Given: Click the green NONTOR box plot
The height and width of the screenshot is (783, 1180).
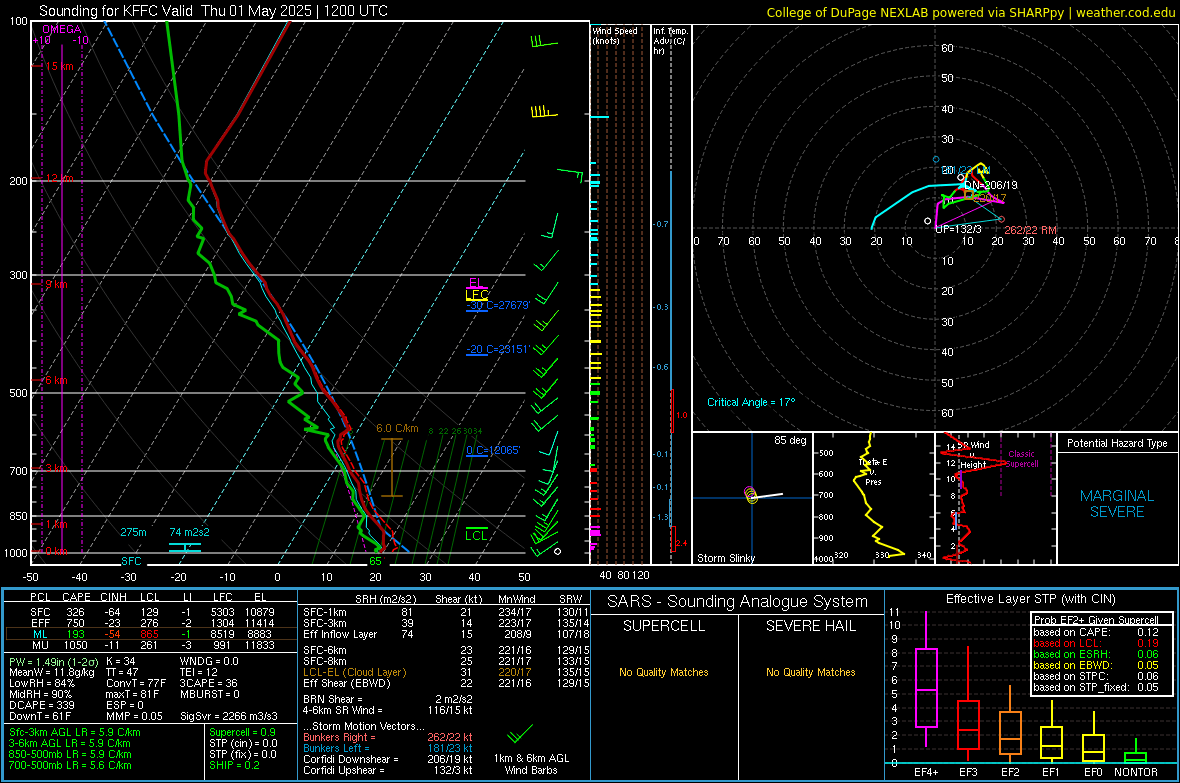Looking at the screenshot, I should 1135,753.
